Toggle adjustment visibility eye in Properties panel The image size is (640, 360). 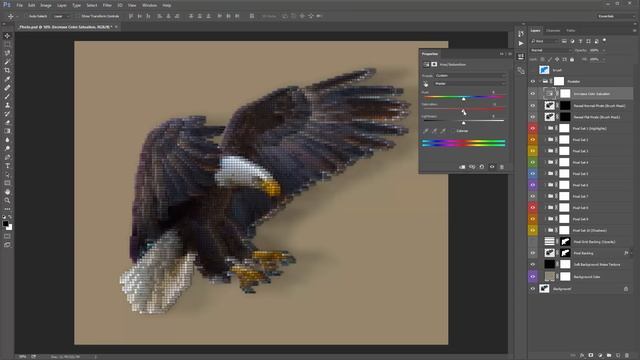pos(492,167)
